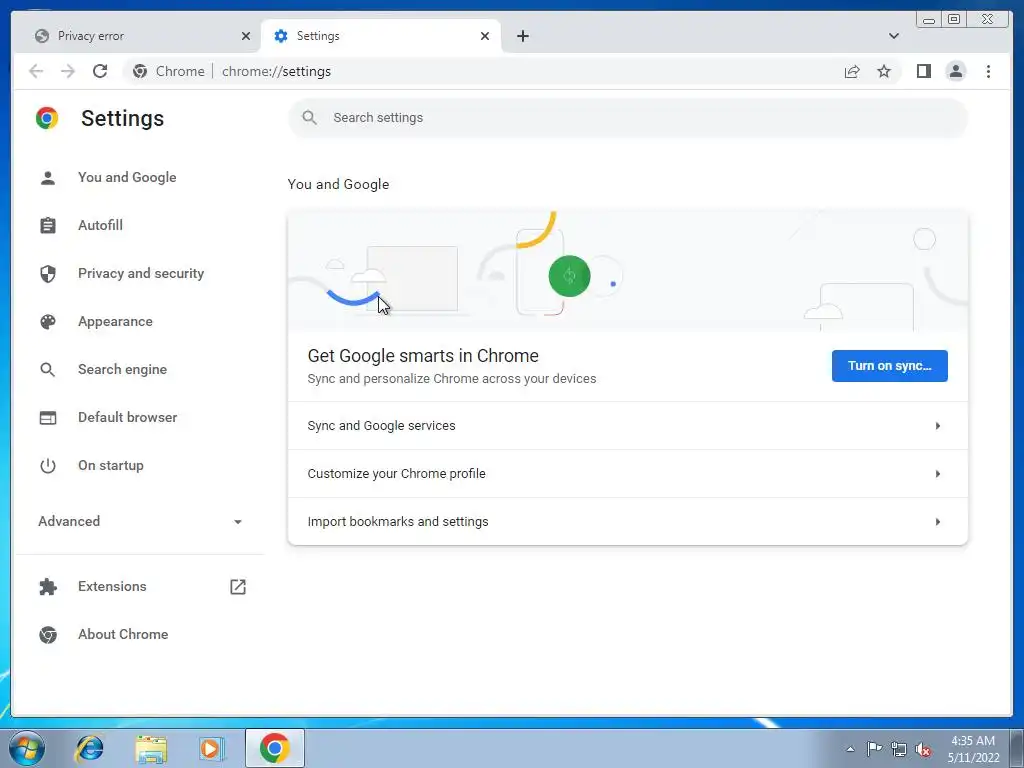This screenshot has width=1024, height=768.
Task: Open a new tab with plus button
Action: [x=522, y=36]
